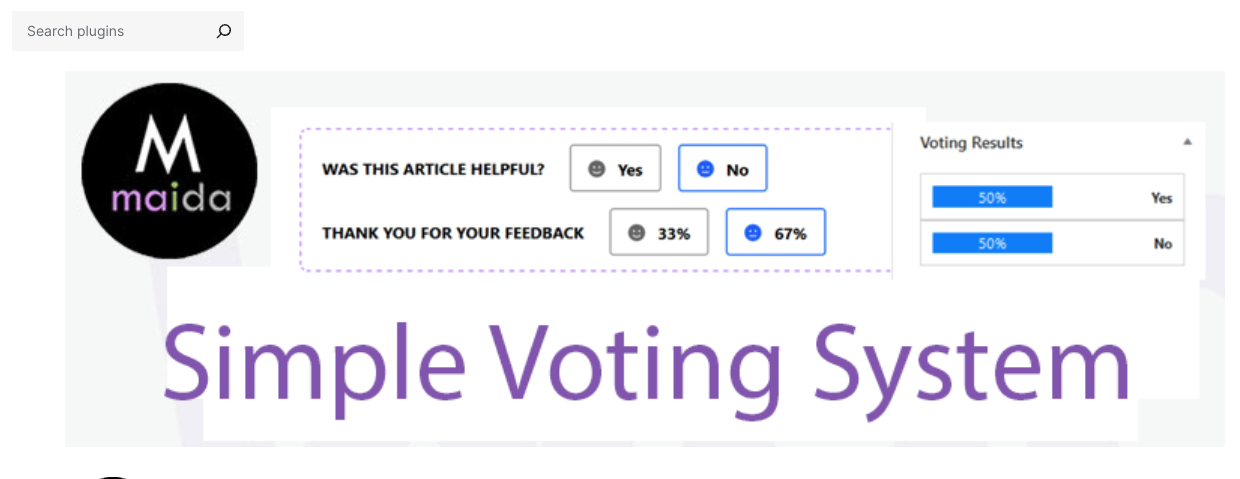Click the search magnifier icon
The height and width of the screenshot is (479, 1240).
click(x=224, y=31)
